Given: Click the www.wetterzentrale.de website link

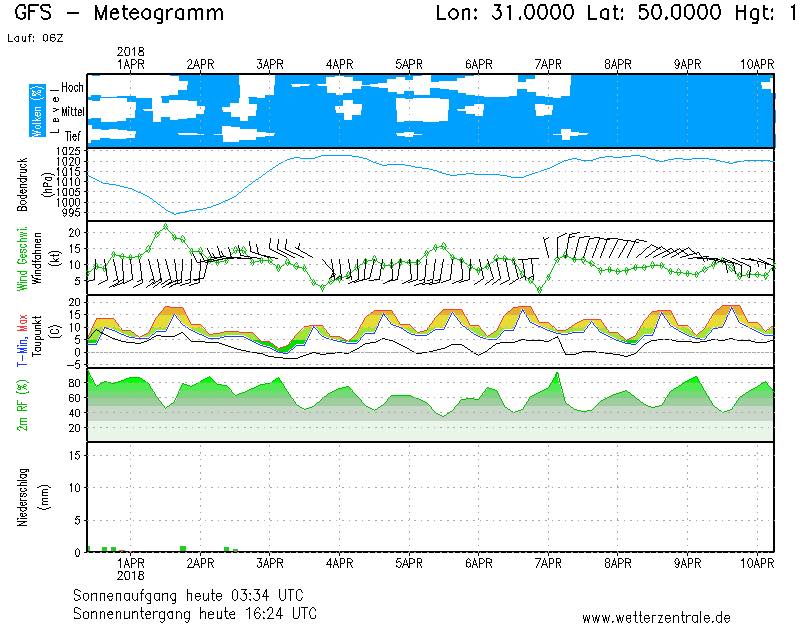Looking at the screenshot, I should pyautogui.click(x=656, y=617).
